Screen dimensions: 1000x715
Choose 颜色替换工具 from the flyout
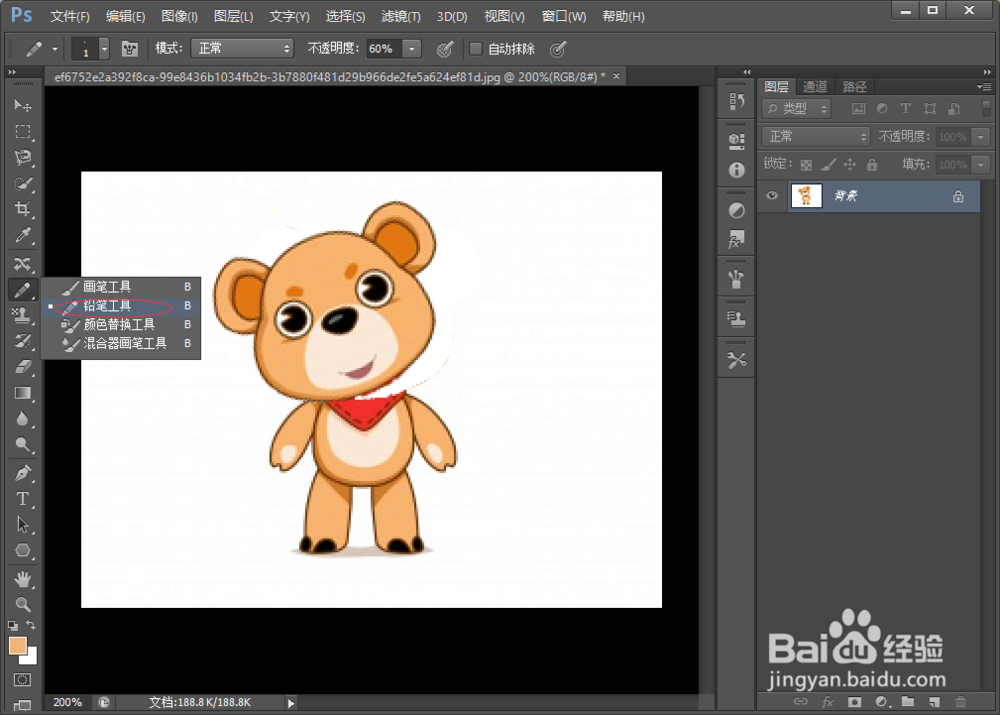(x=121, y=324)
